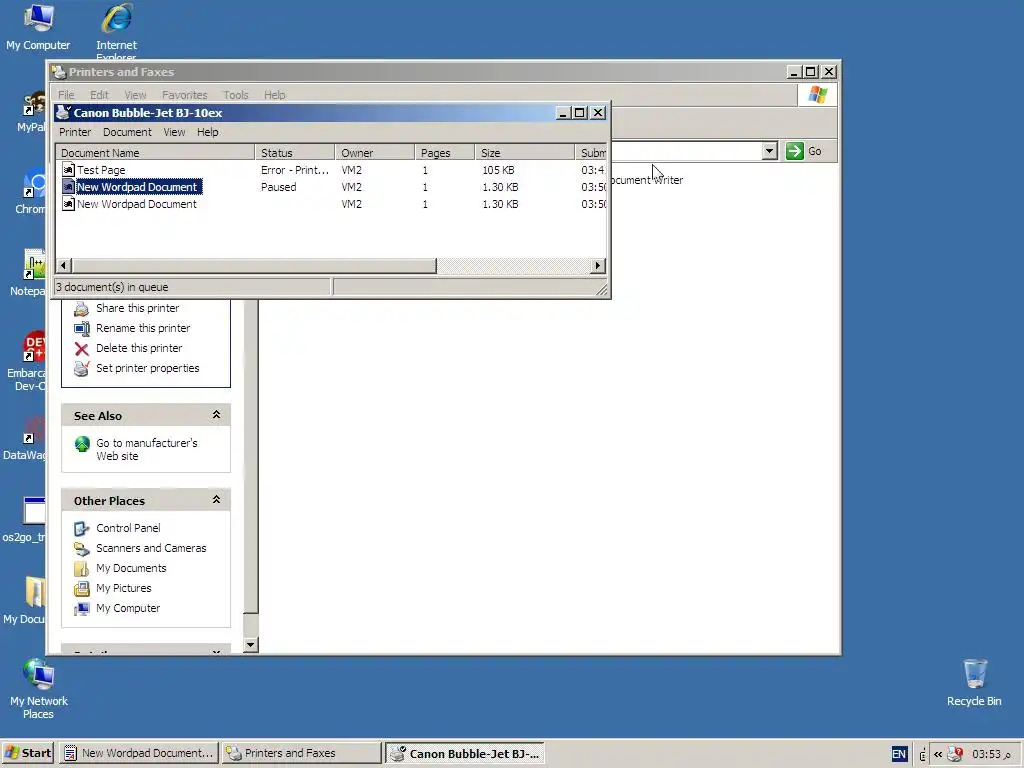Click the EN language indicator
The width and height of the screenshot is (1024, 768).
[899, 754]
